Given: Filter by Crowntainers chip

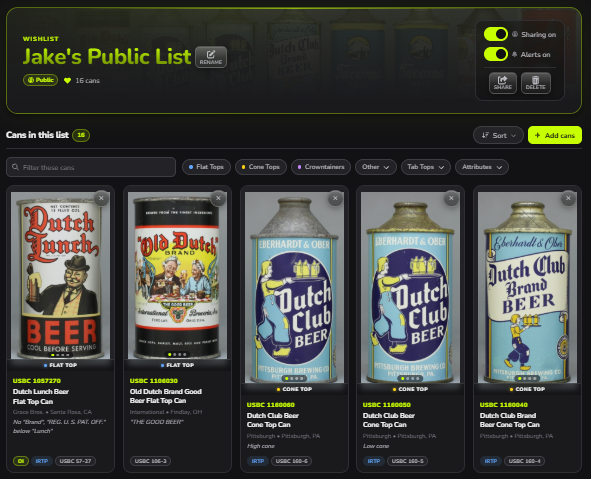Looking at the screenshot, I should pos(321,167).
